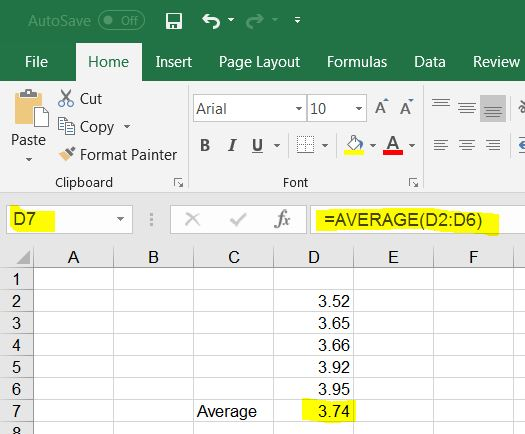Click the Average label cell

point(233,411)
